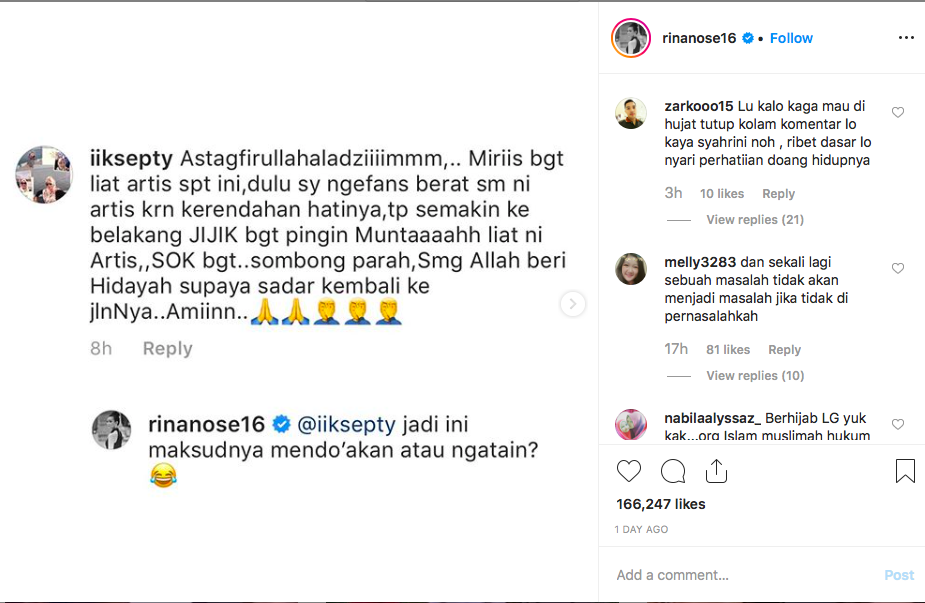Like melly3283's comment with the heart

(898, 268)
